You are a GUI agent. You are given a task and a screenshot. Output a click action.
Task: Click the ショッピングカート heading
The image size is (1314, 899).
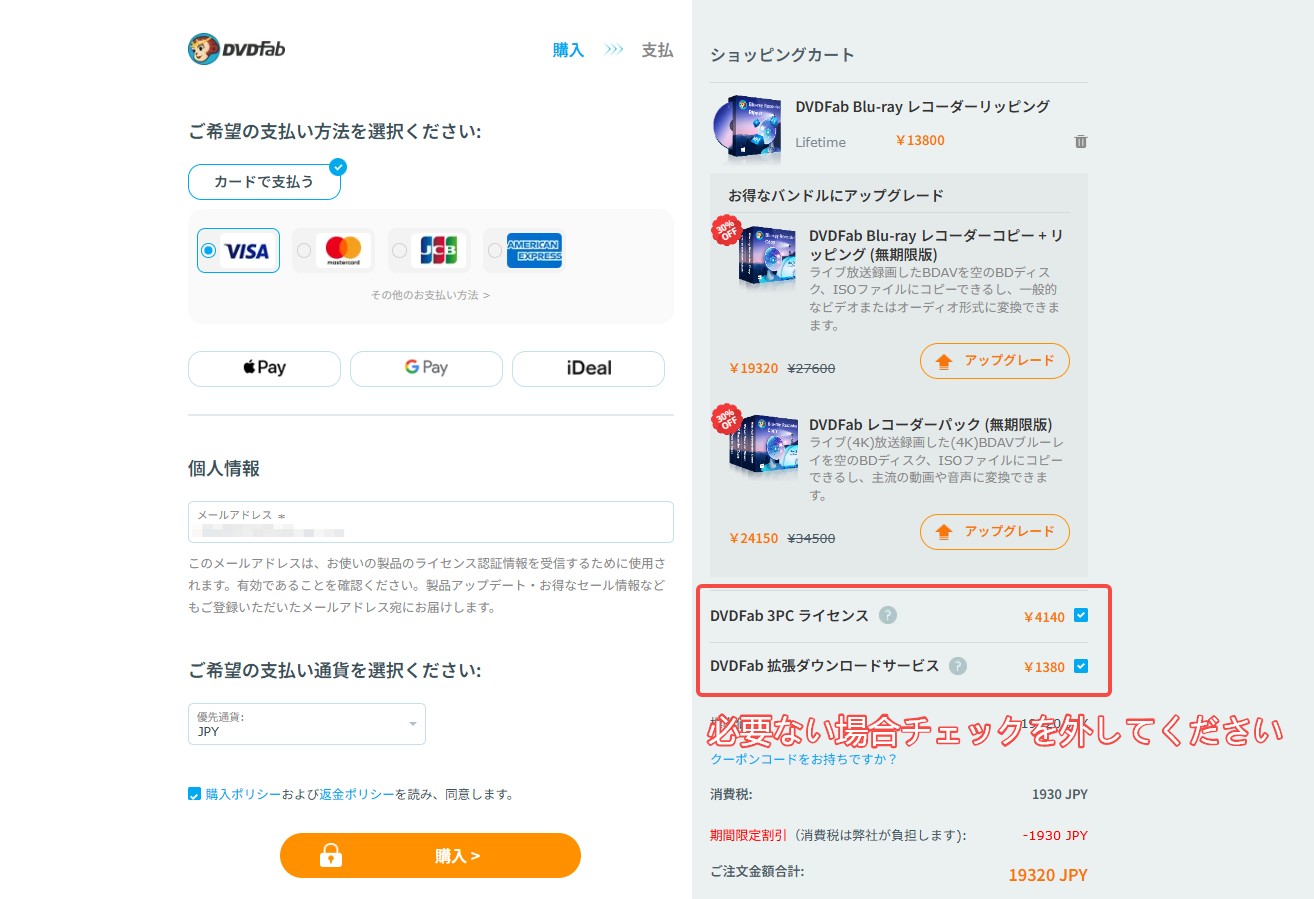click(x=782, y=55)
